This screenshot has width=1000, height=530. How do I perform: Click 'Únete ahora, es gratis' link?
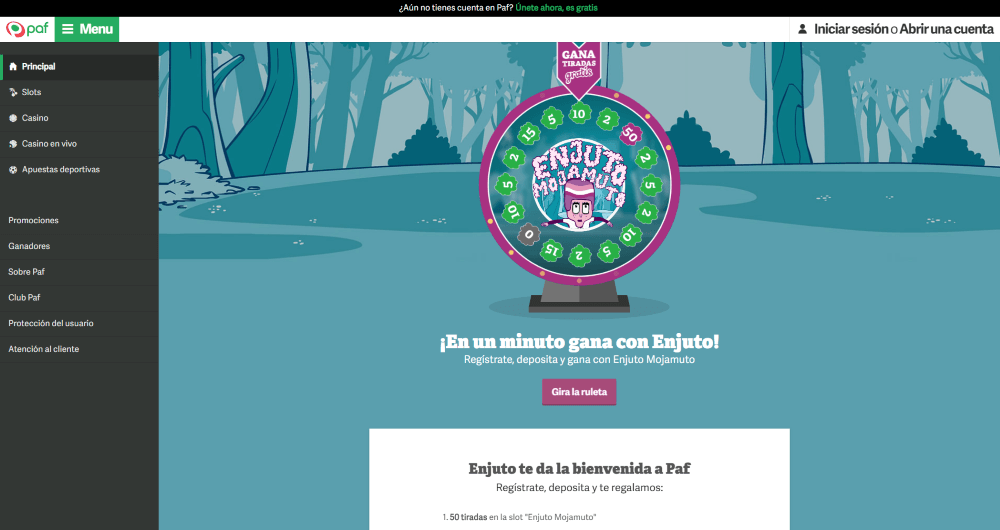coord(556,8)
